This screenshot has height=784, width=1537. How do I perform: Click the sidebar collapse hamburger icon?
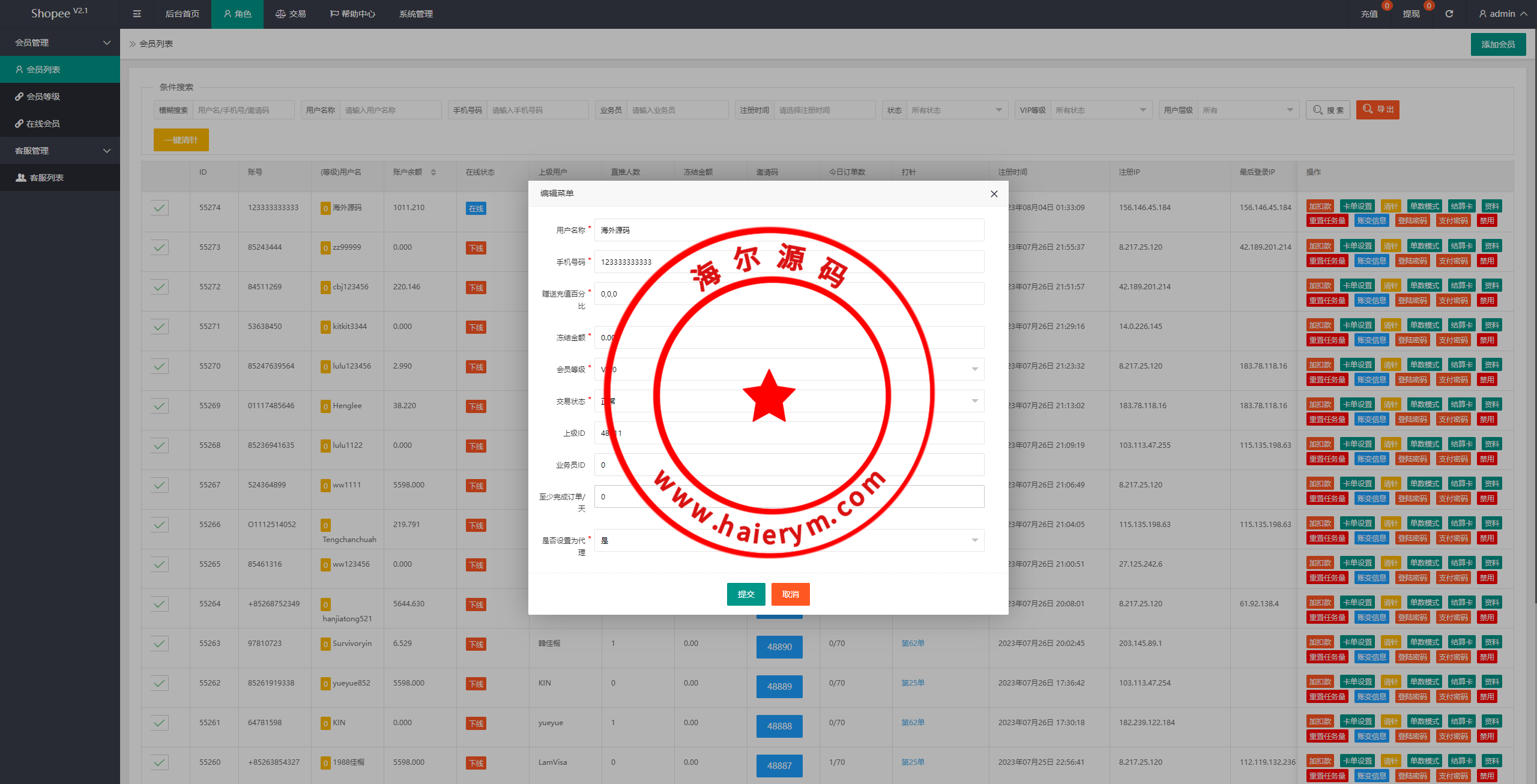[x=137, y=14]
